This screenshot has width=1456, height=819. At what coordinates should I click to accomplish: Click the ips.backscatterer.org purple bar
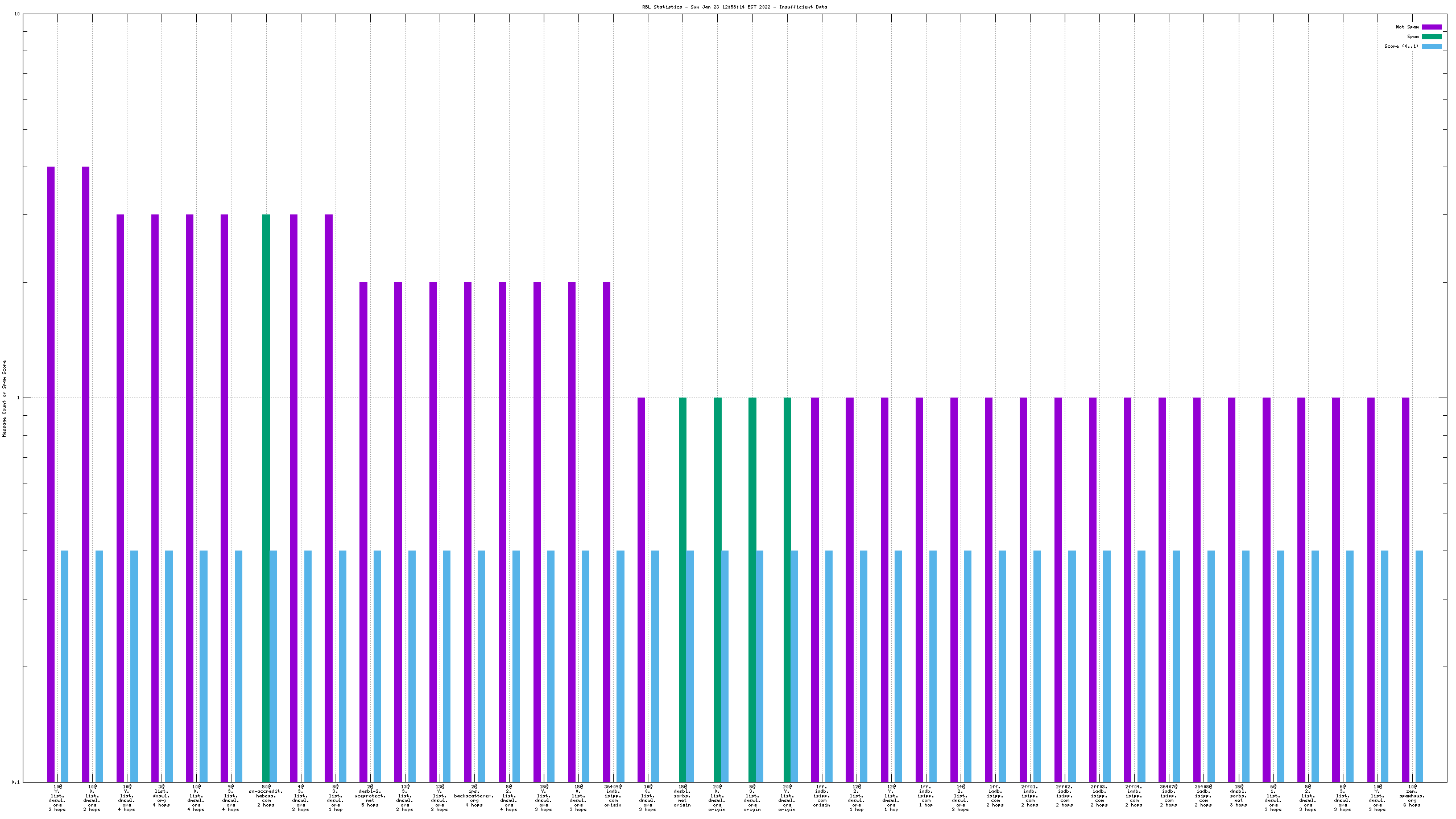click(468, 532)
